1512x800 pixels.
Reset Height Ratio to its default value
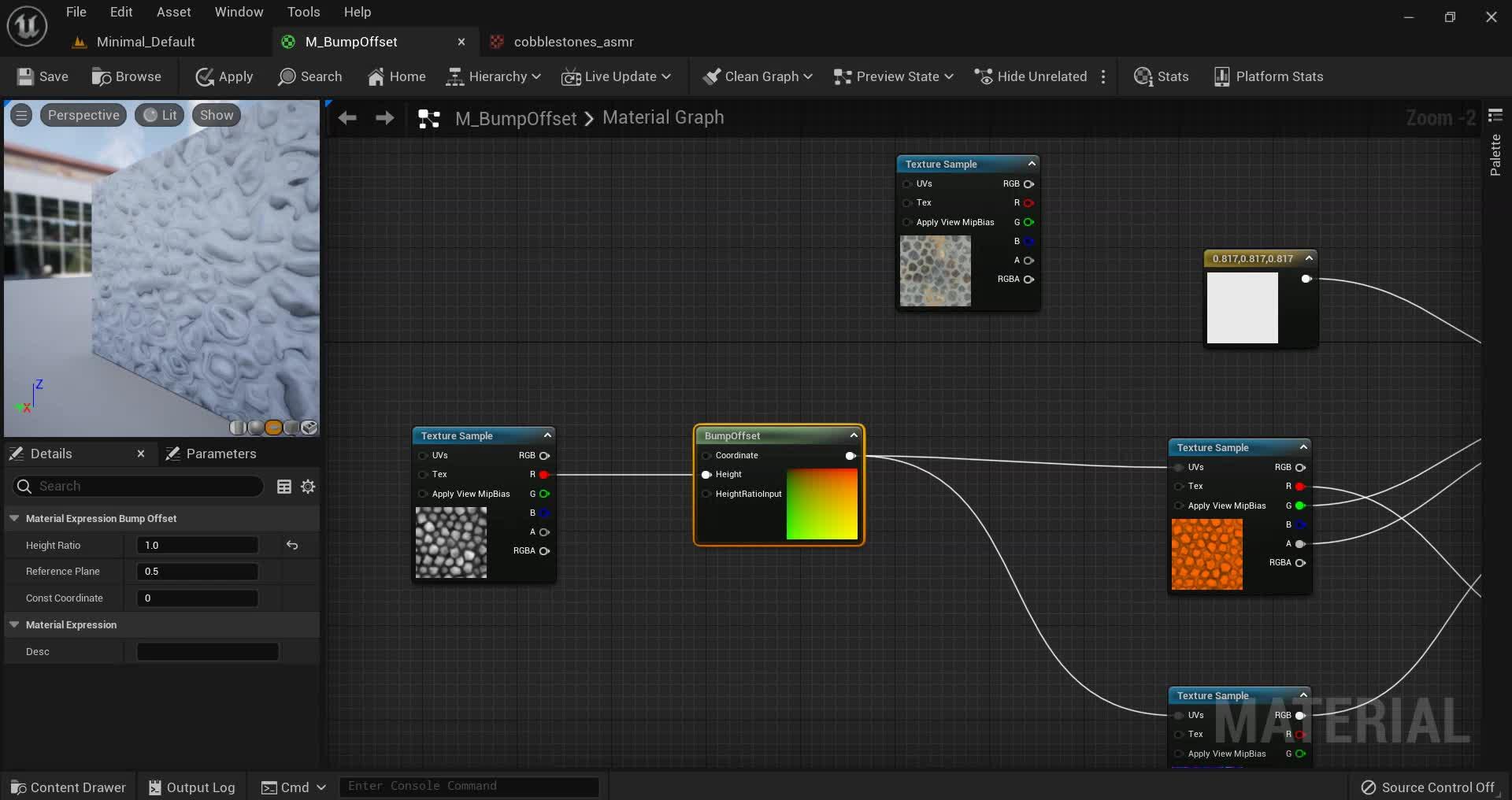click(x=292, y=545)
